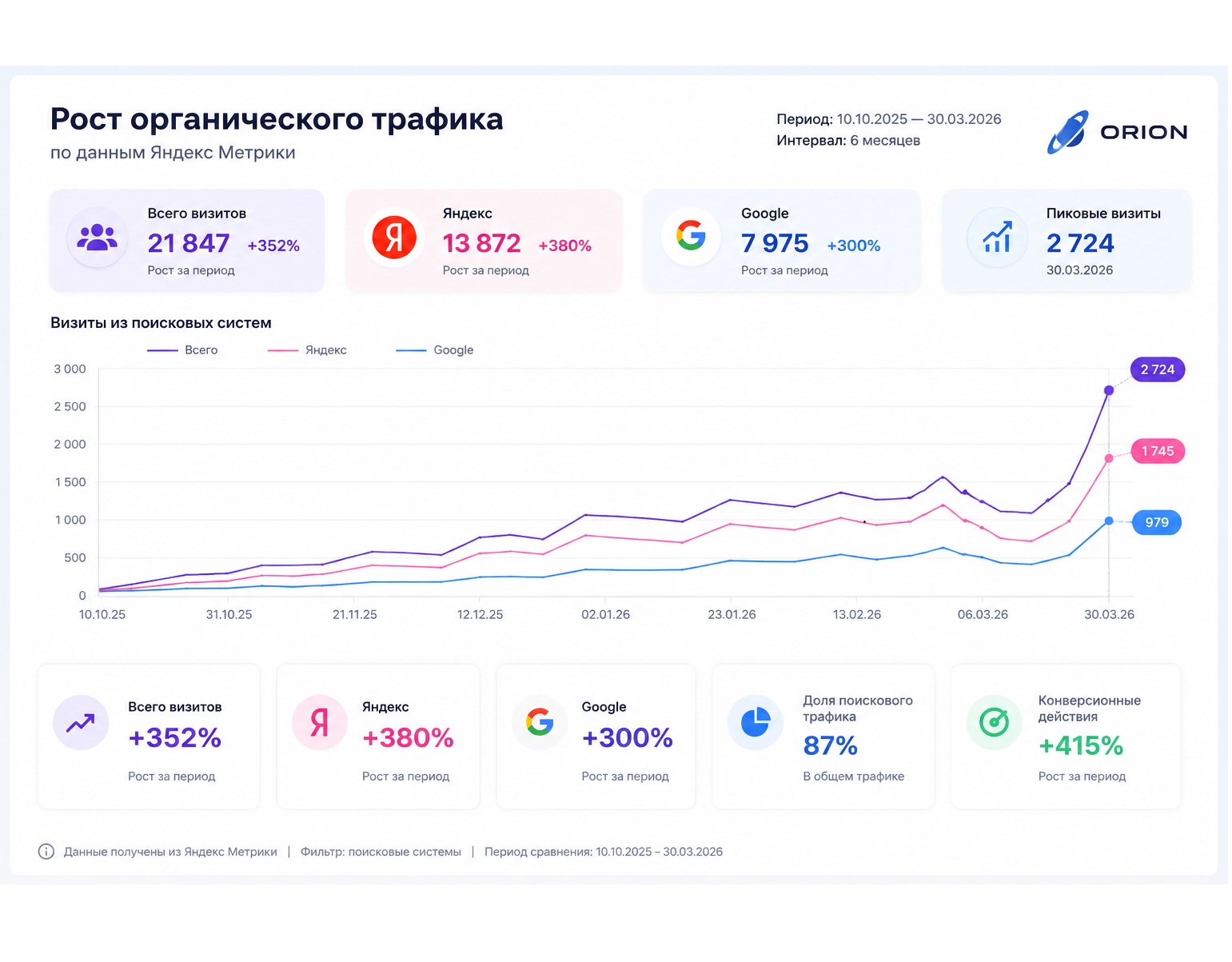Image resolution: width=1232 pixels, height=962 pixels.
Task: Click the footer note Данные получены из Яндекс Метрики
Action: click(x=170, y=852)
